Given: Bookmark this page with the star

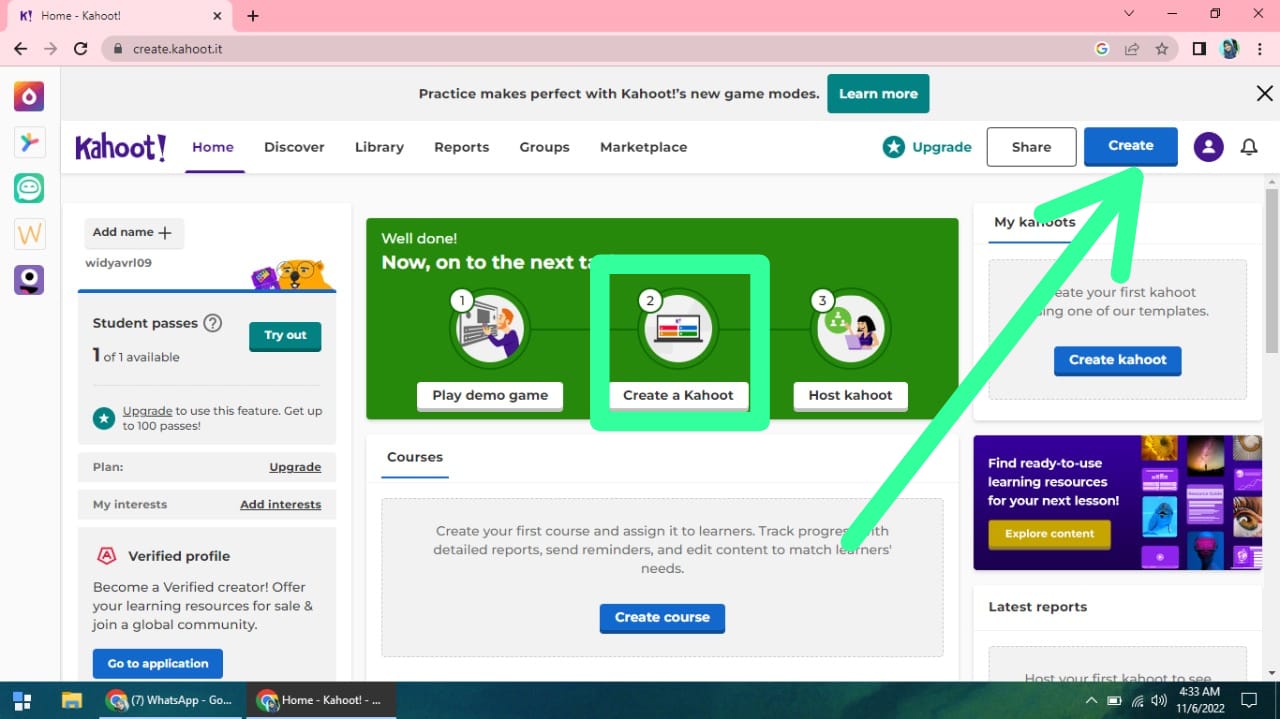Looking at the screenshot, I should click(x=1161, y=49).
